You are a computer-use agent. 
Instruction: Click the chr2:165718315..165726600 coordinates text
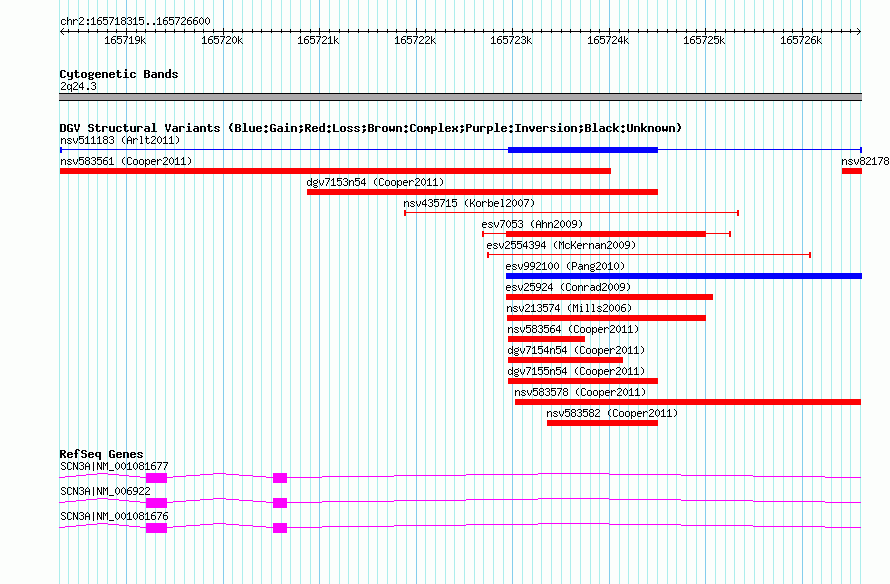click(135, 21)
